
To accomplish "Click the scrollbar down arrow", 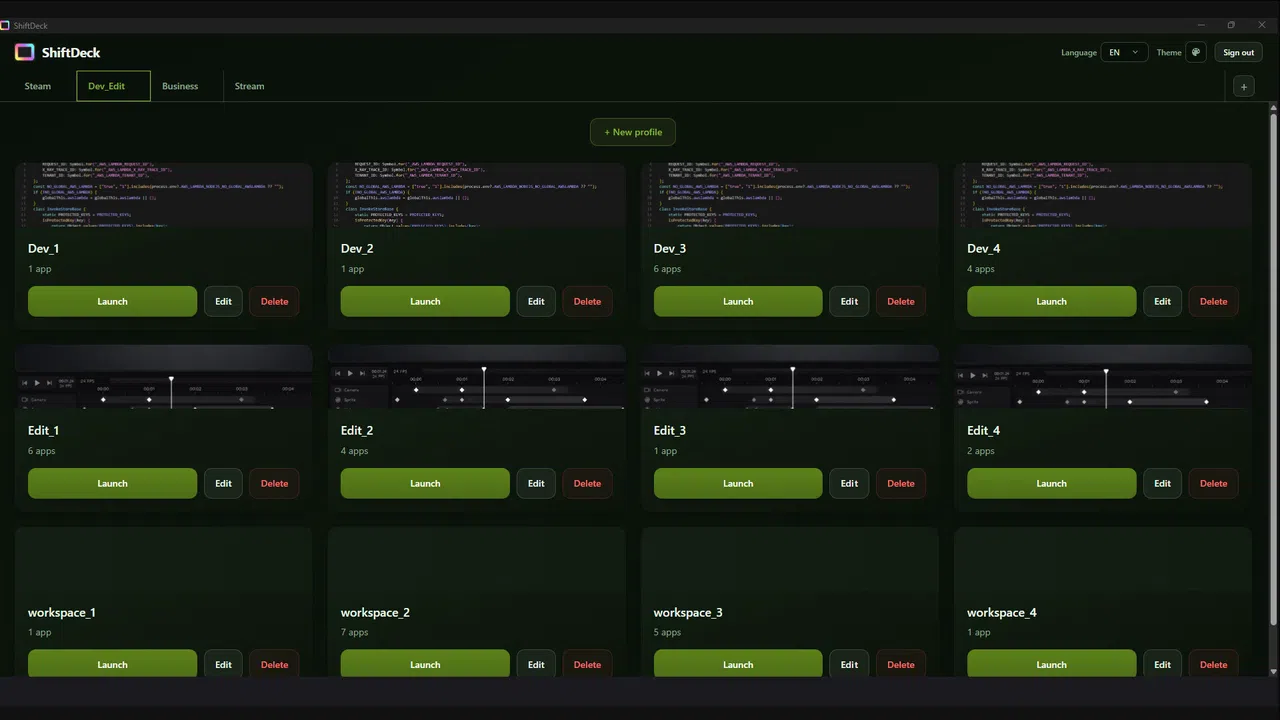I will coord(1273,671).
